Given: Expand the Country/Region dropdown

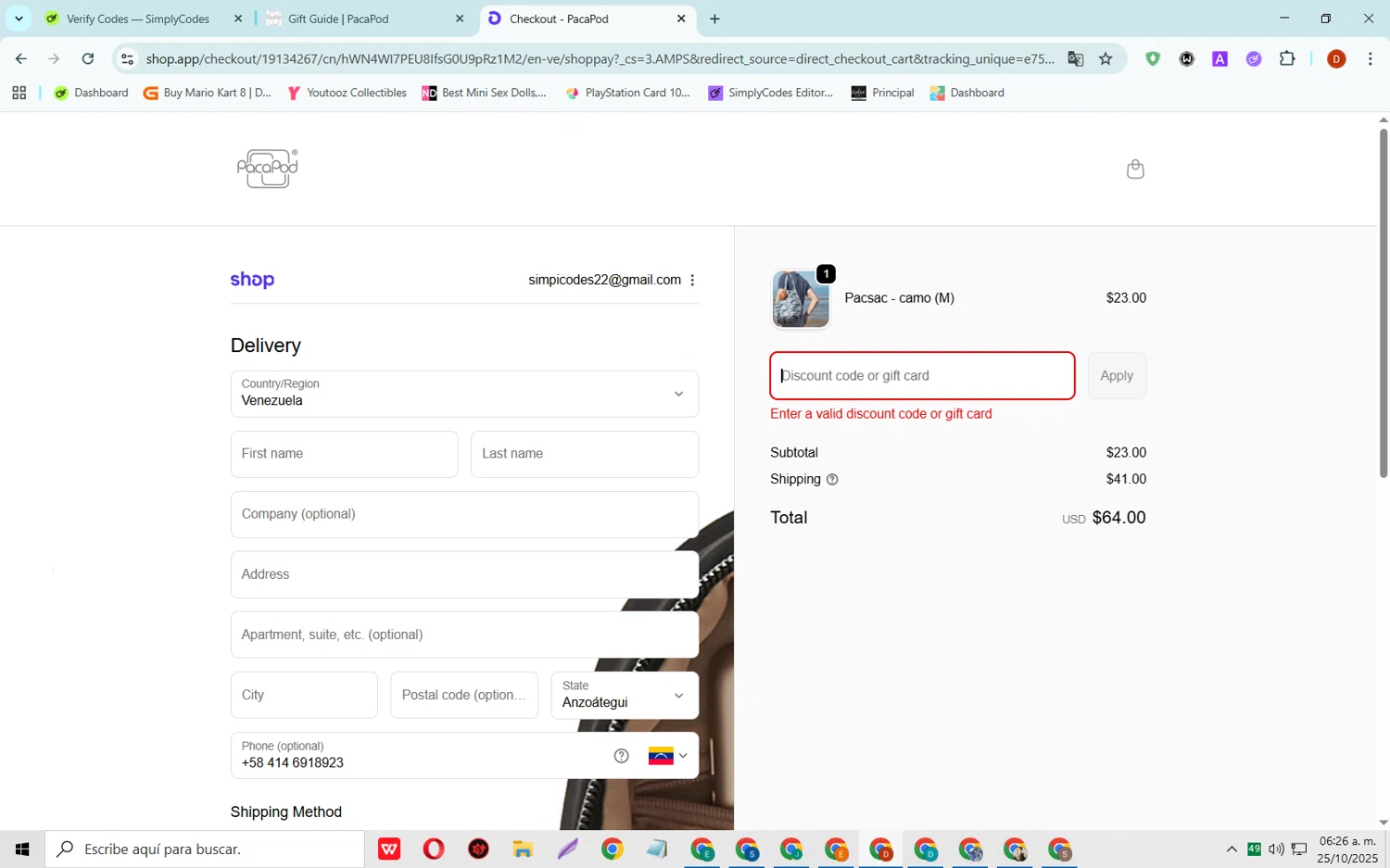Looking at the screenshot, I should tap(464, 394).
